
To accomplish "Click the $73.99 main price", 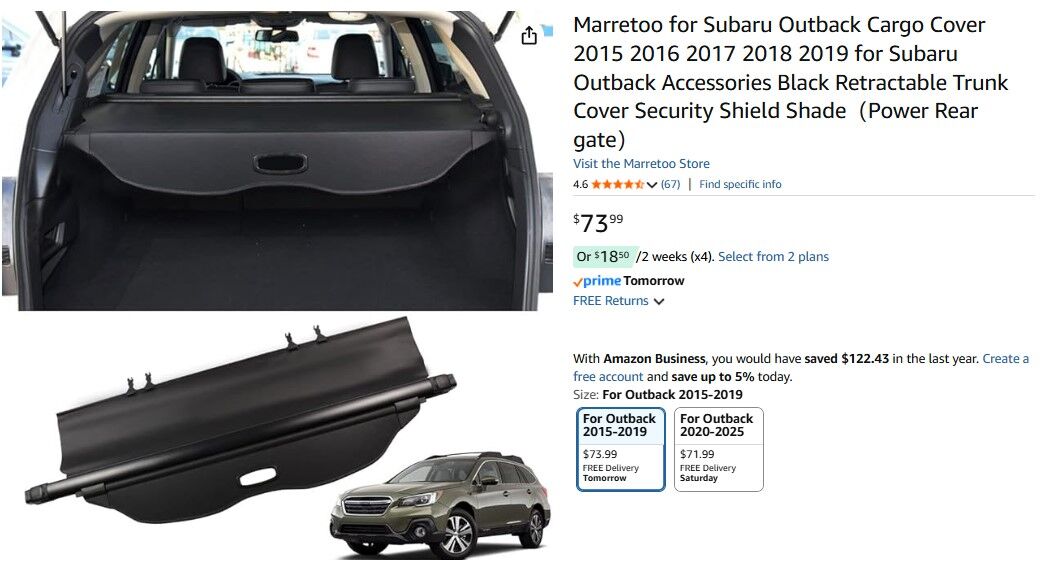I will tap(598, 223).
